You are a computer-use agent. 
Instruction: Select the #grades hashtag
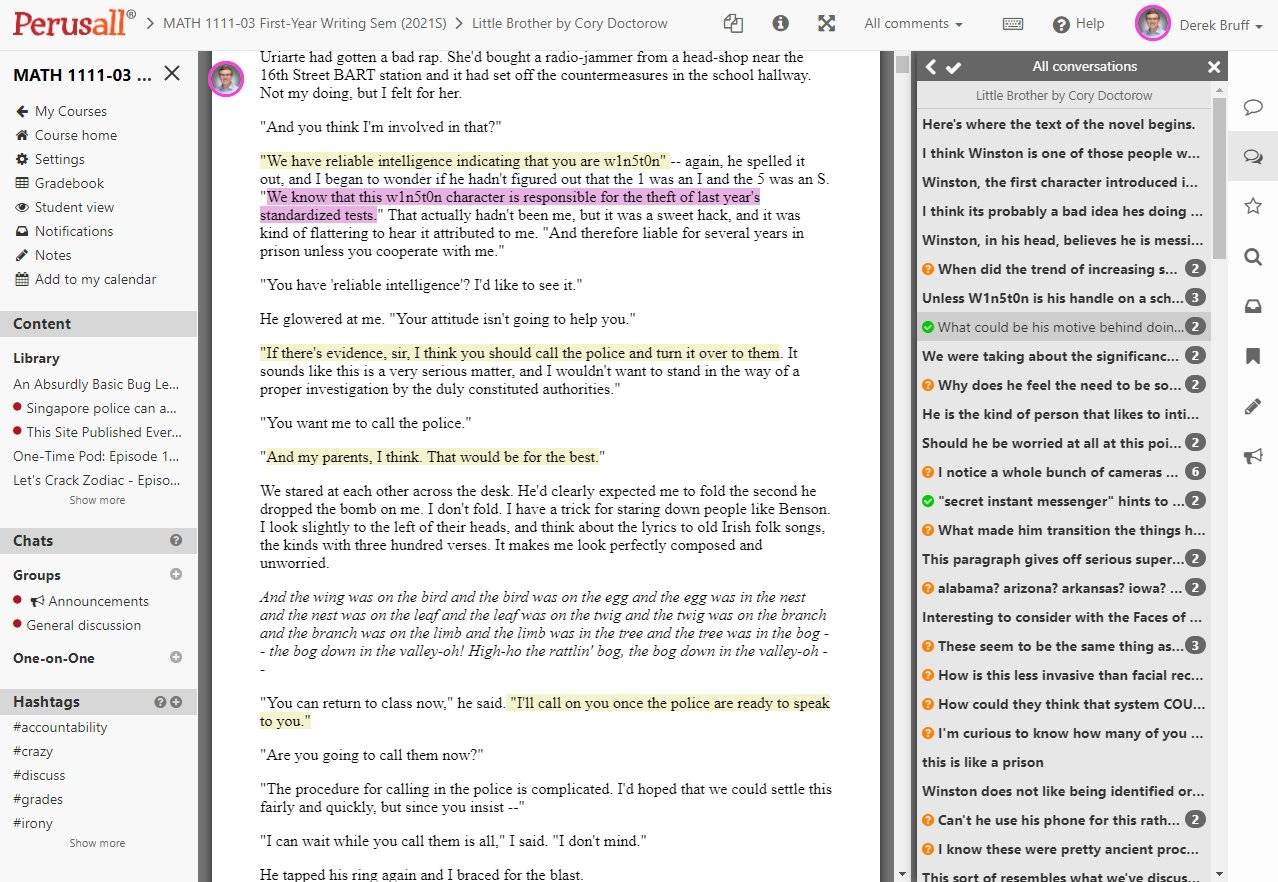point(38,799)
